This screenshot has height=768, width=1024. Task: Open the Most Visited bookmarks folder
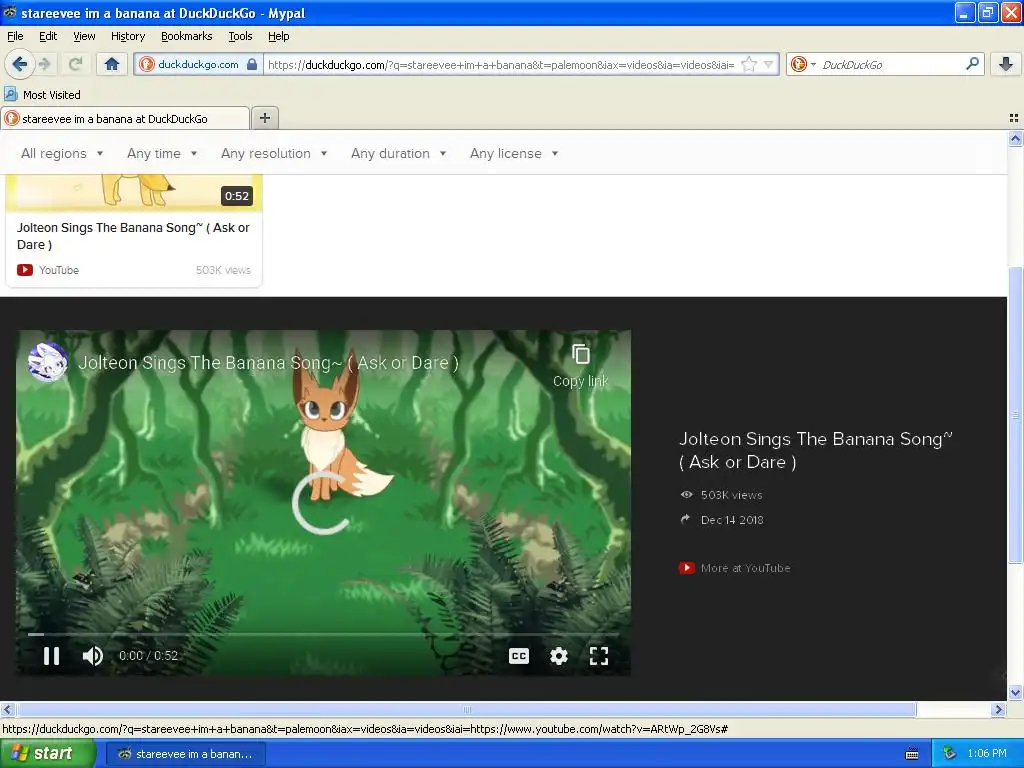[42, 95]
